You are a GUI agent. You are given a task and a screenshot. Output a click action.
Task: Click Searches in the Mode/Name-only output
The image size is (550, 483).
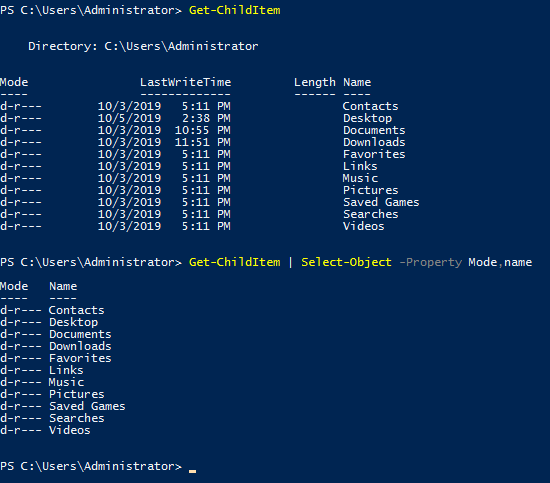(76, 418)
